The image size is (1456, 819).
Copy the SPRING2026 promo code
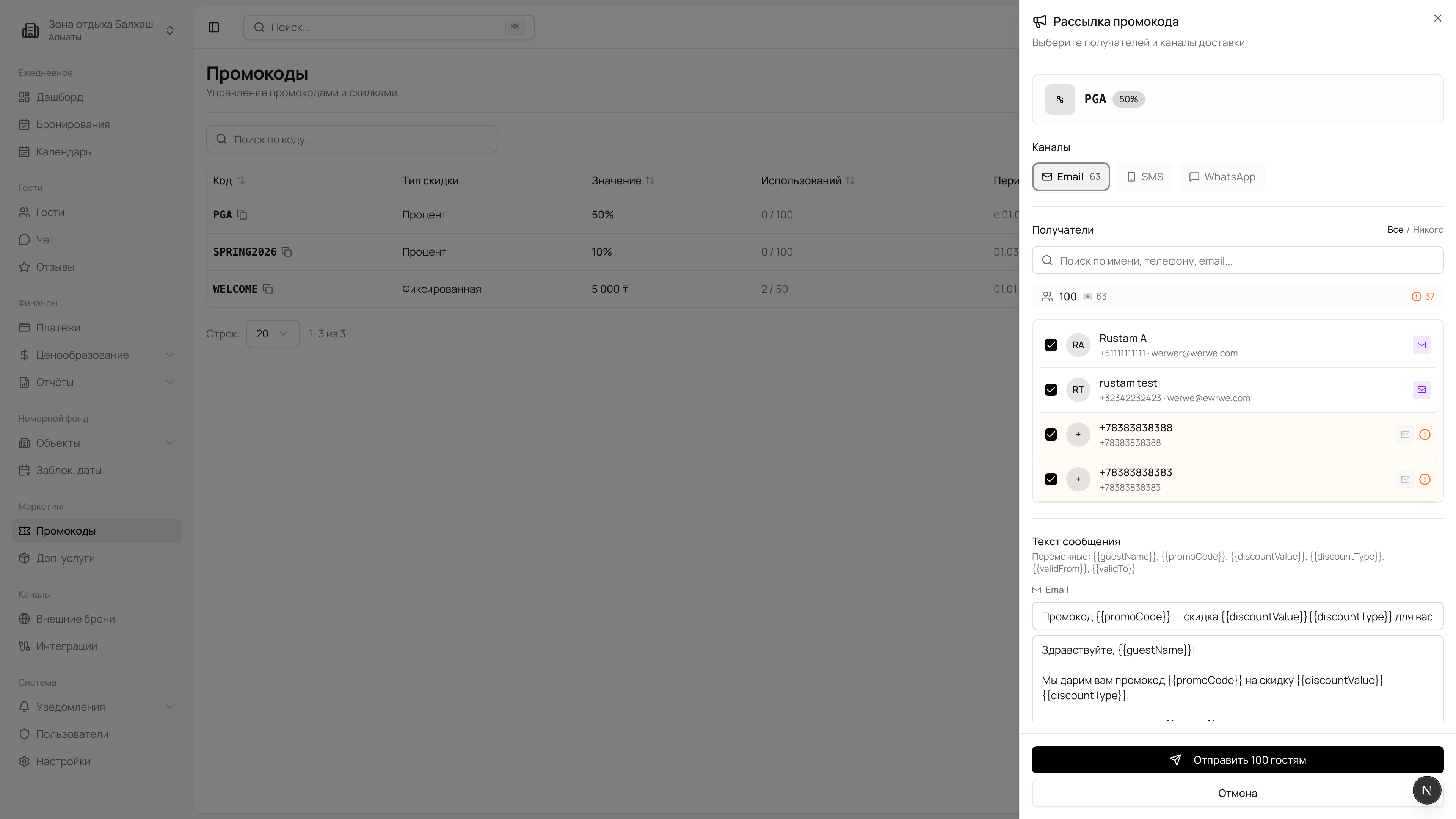pyautogui.click(x=287, y=251)
